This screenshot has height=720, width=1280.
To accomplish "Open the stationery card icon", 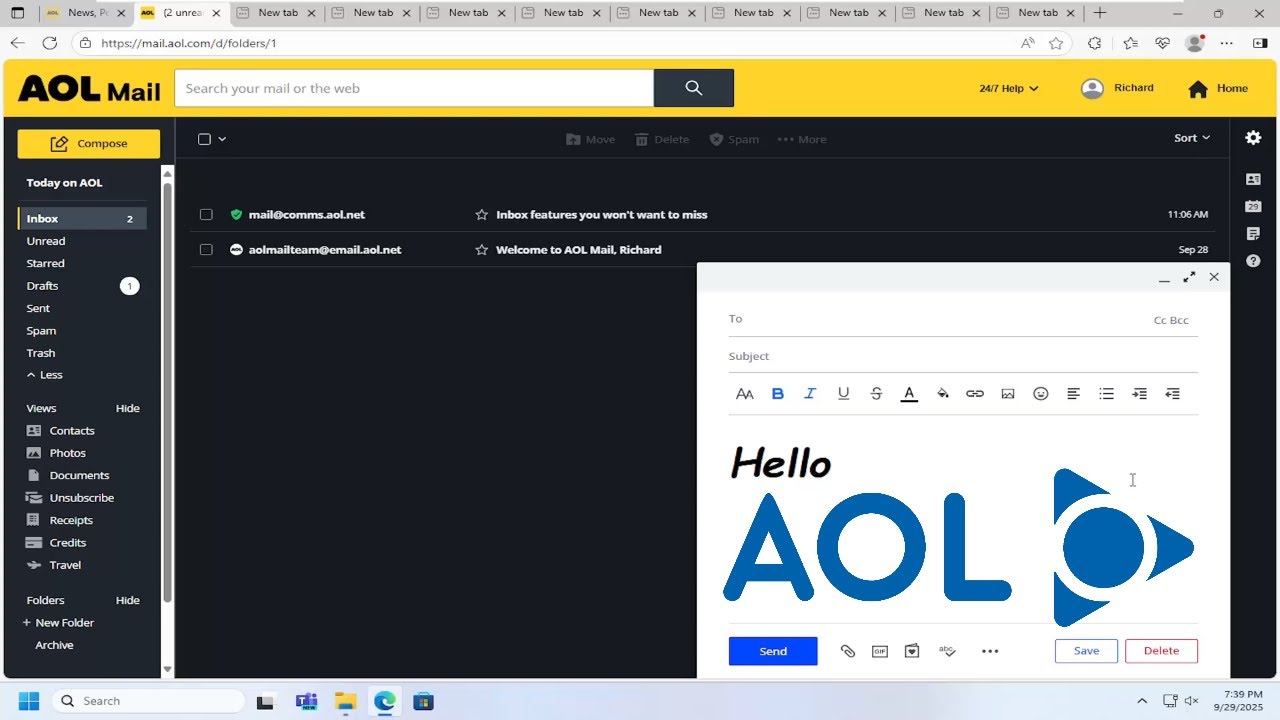I will 912,651.
